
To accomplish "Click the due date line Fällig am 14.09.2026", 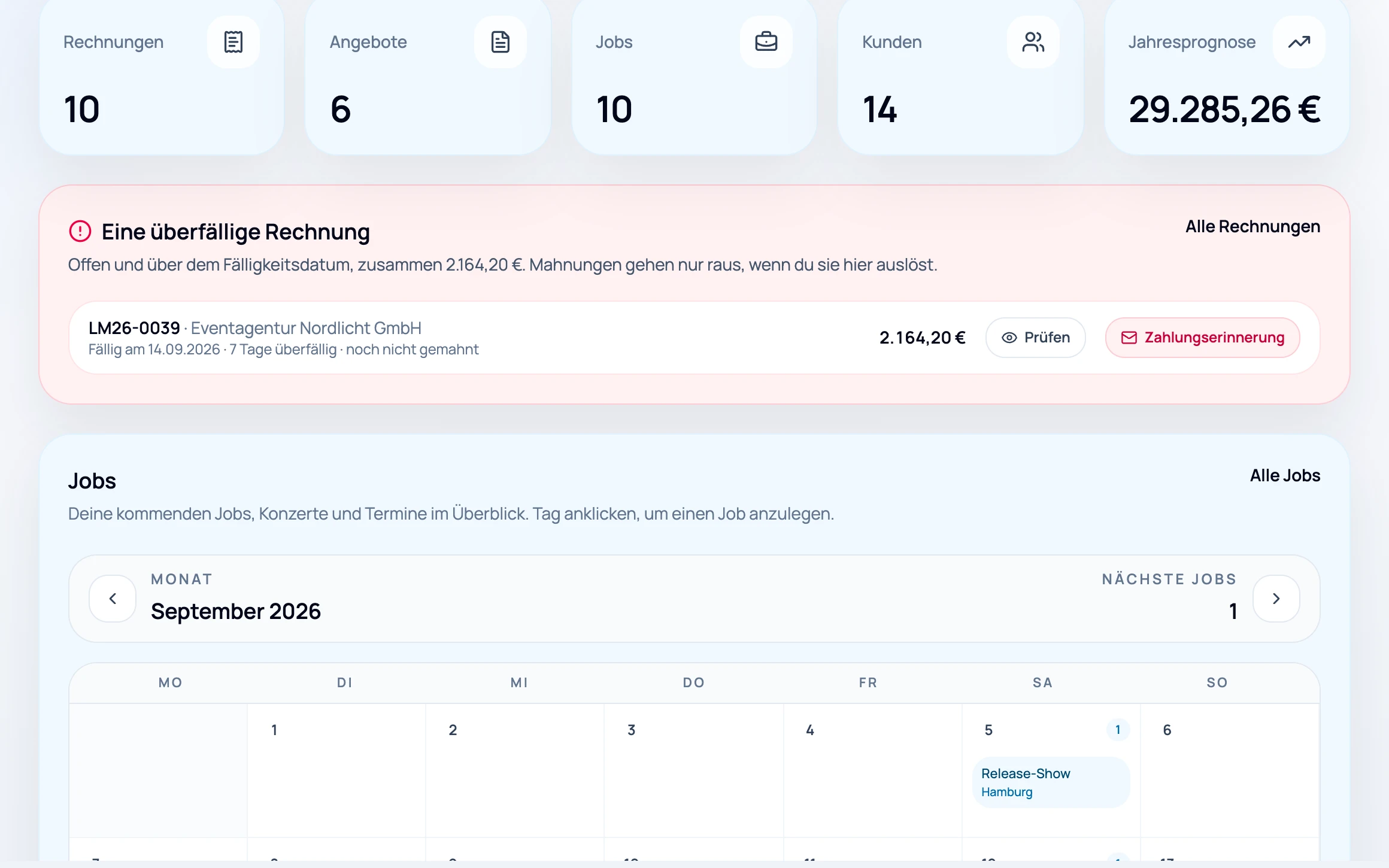I will point(154,350).
